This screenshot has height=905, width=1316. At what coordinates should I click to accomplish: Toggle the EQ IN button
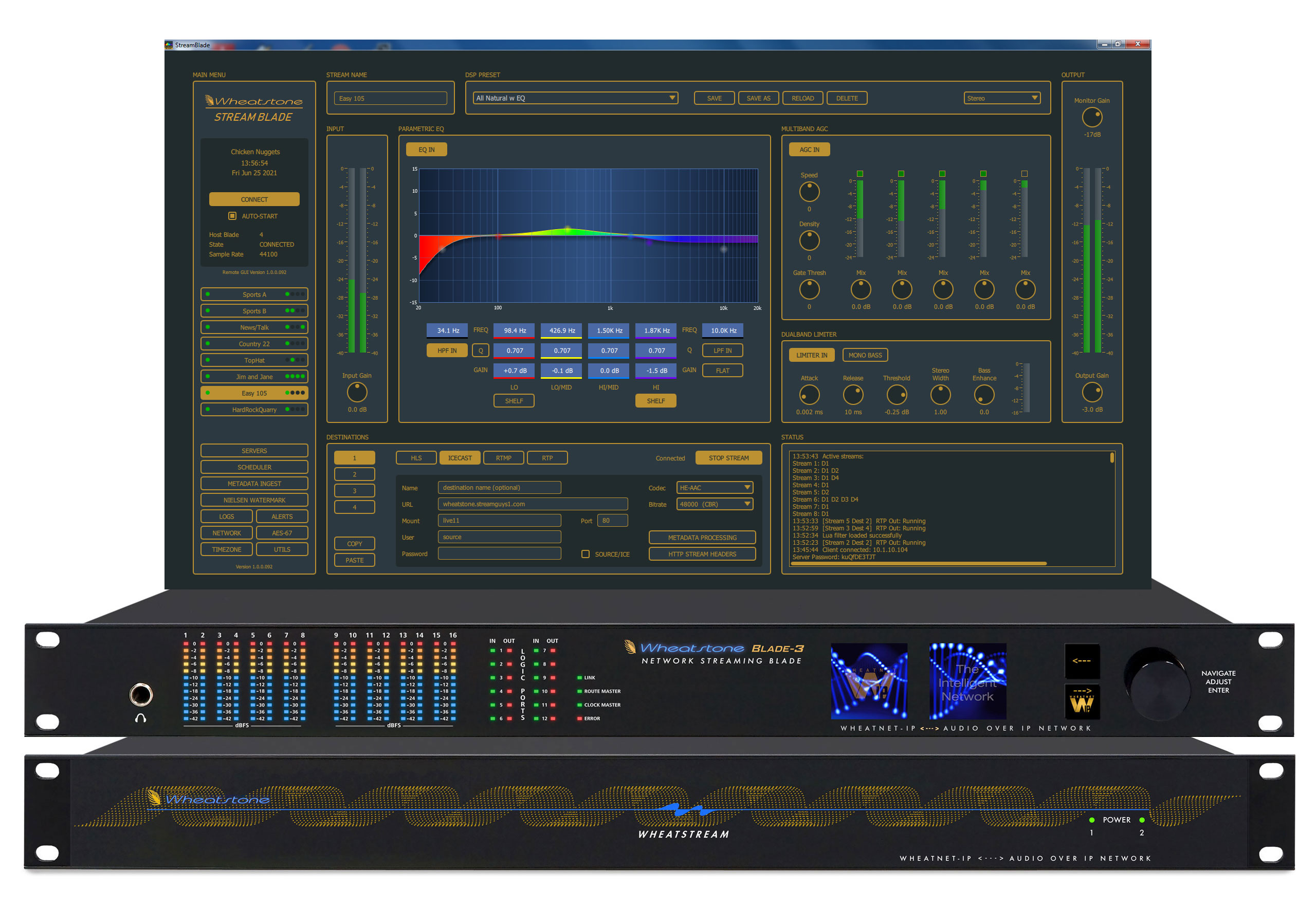(x=426, y=150)
